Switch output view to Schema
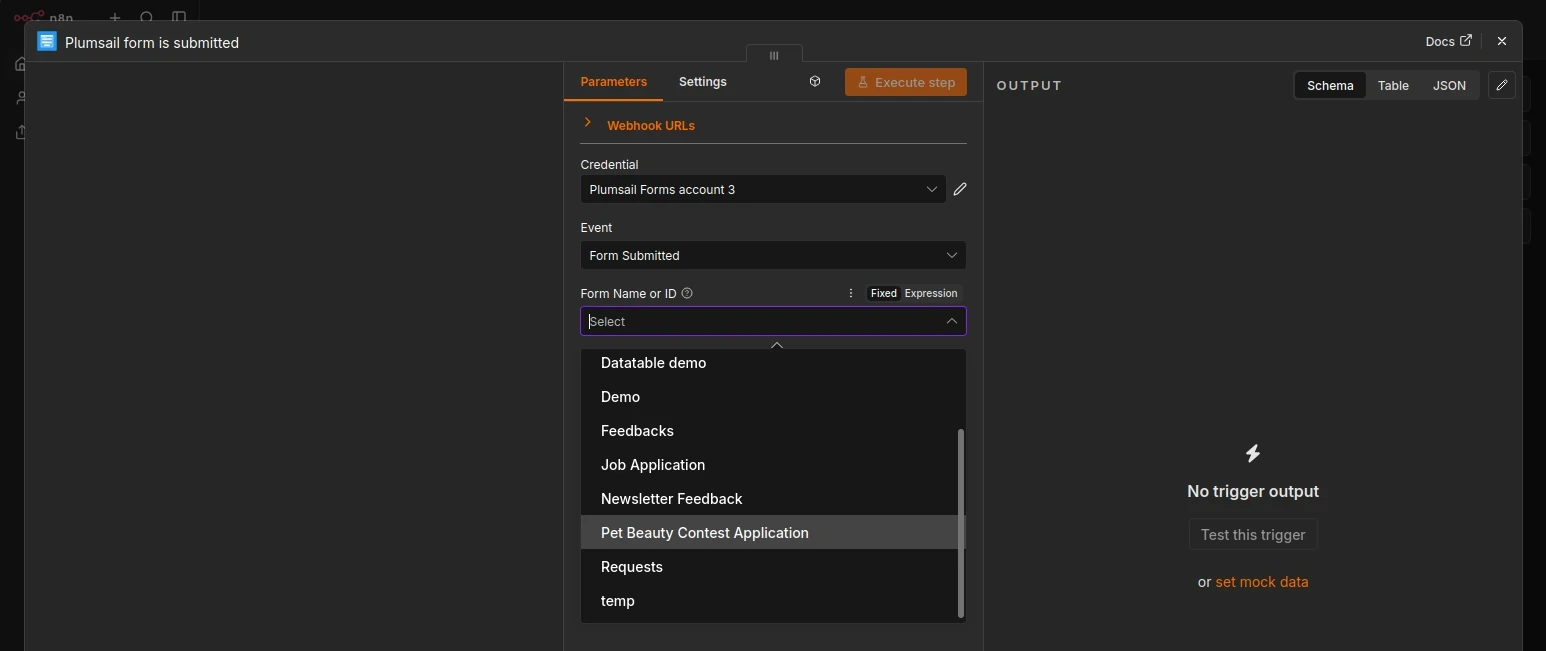The height and width of the screenshot is (651, 1546). point(1330,85)
